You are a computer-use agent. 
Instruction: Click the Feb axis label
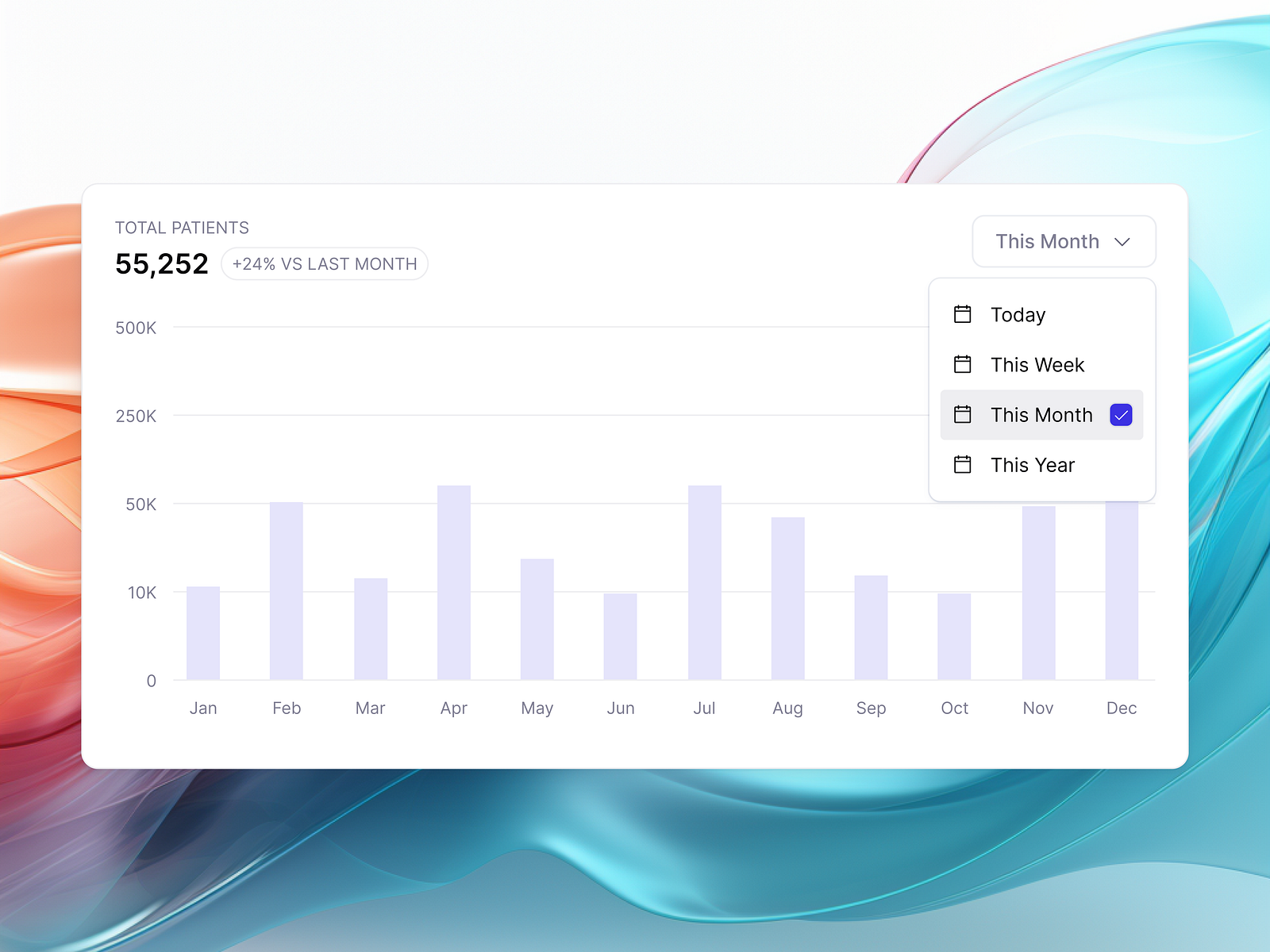(287, 708)
